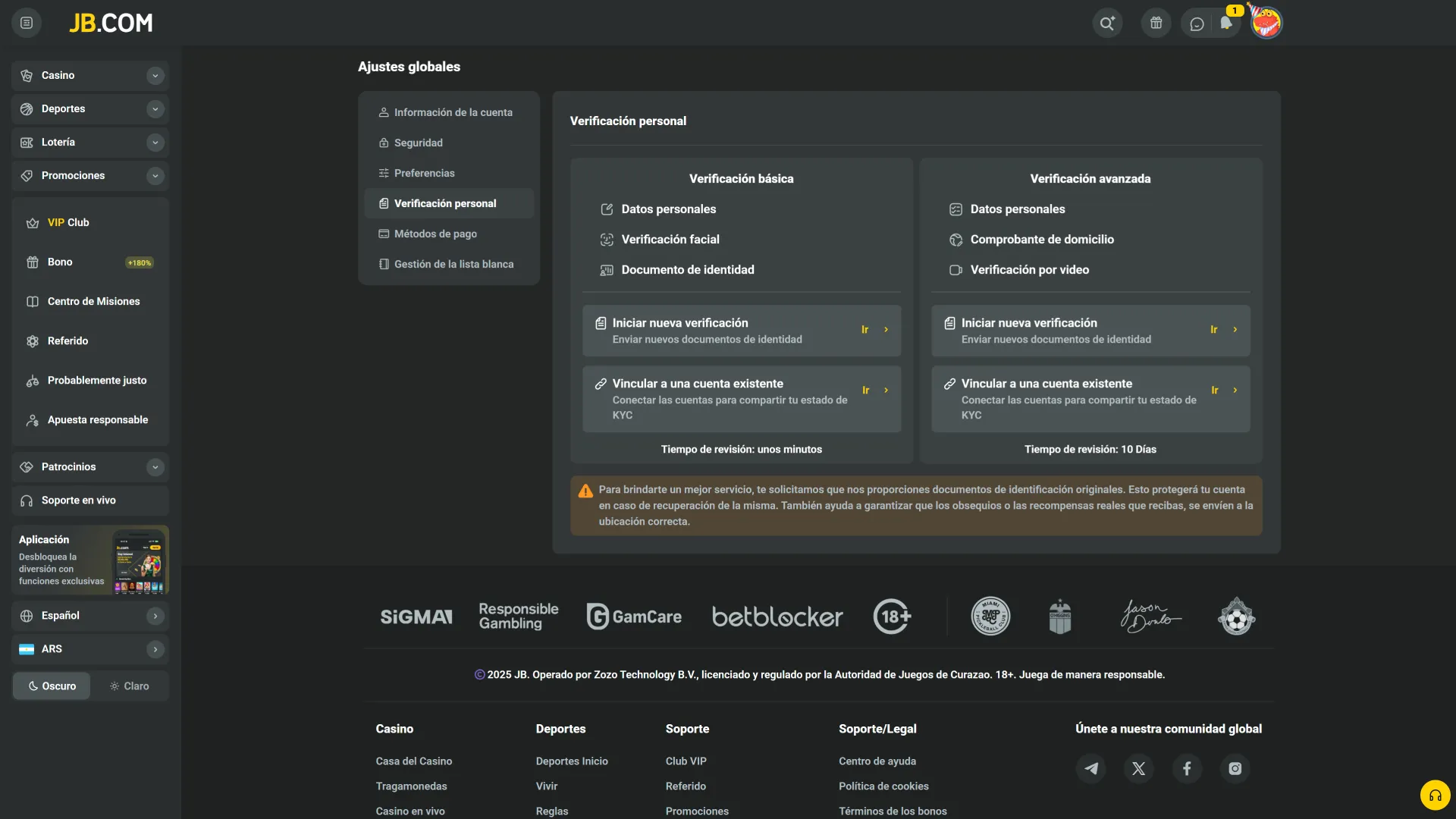The image size is (1456, 819).
Task: Open the Instagram icon in footer
Action: point(1235,768)
